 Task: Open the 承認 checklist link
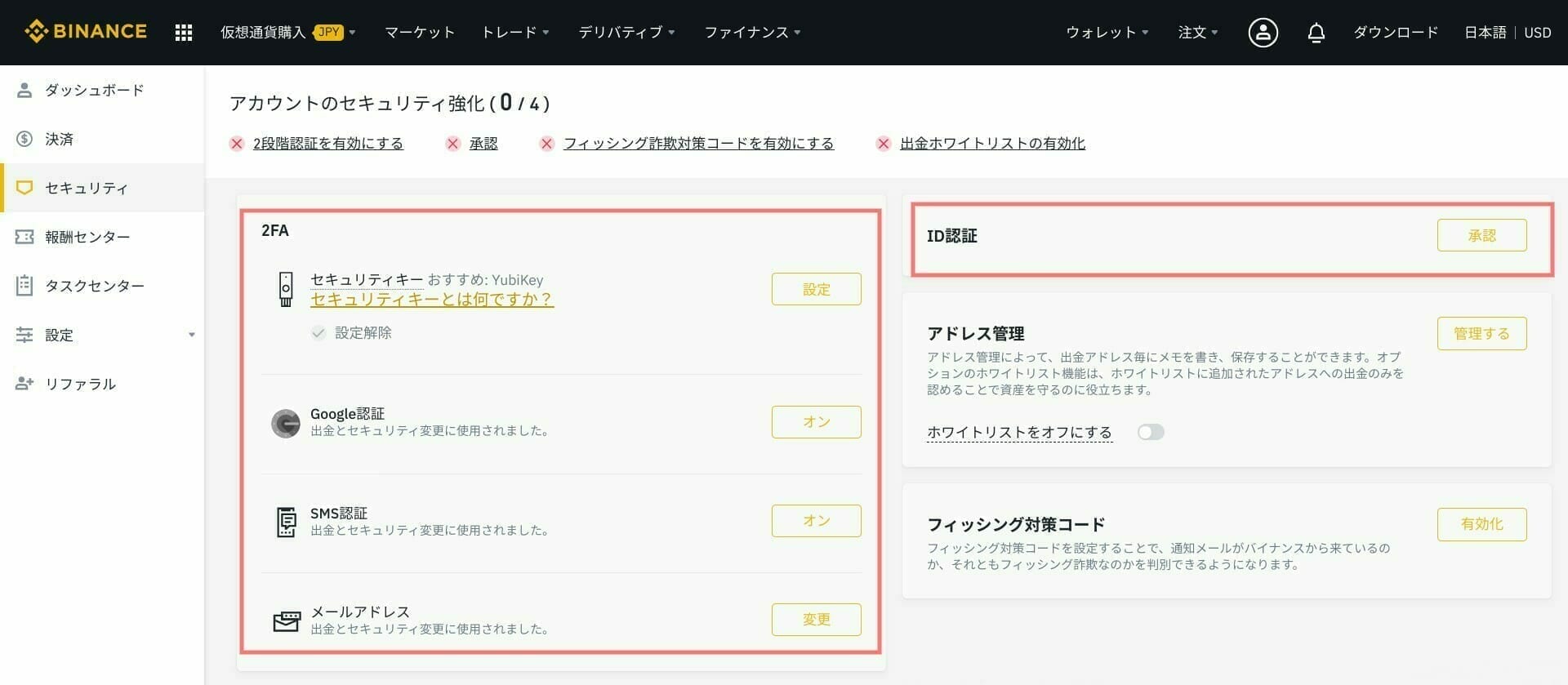[483, 144]
